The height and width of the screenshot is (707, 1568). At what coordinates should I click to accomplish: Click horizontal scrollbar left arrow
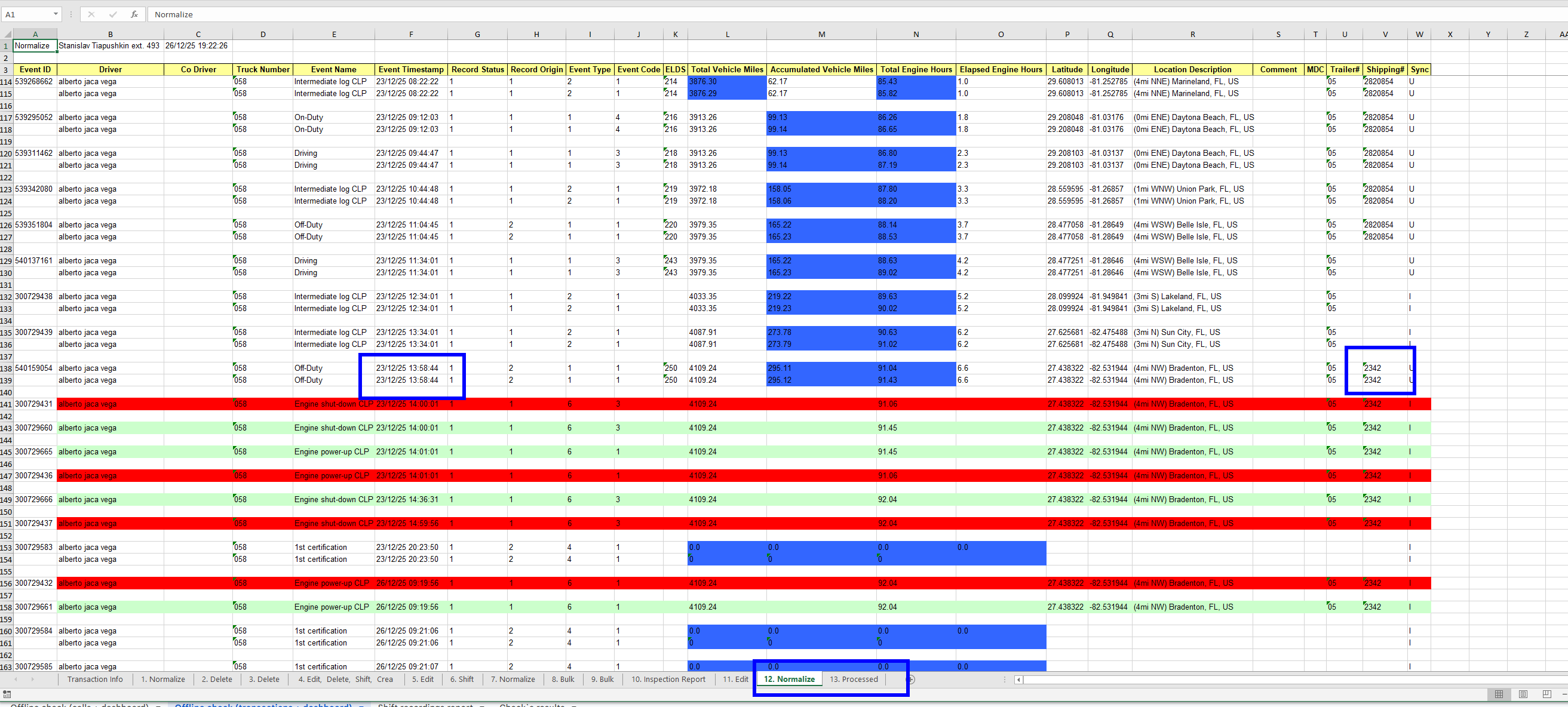pos(1018,680)
